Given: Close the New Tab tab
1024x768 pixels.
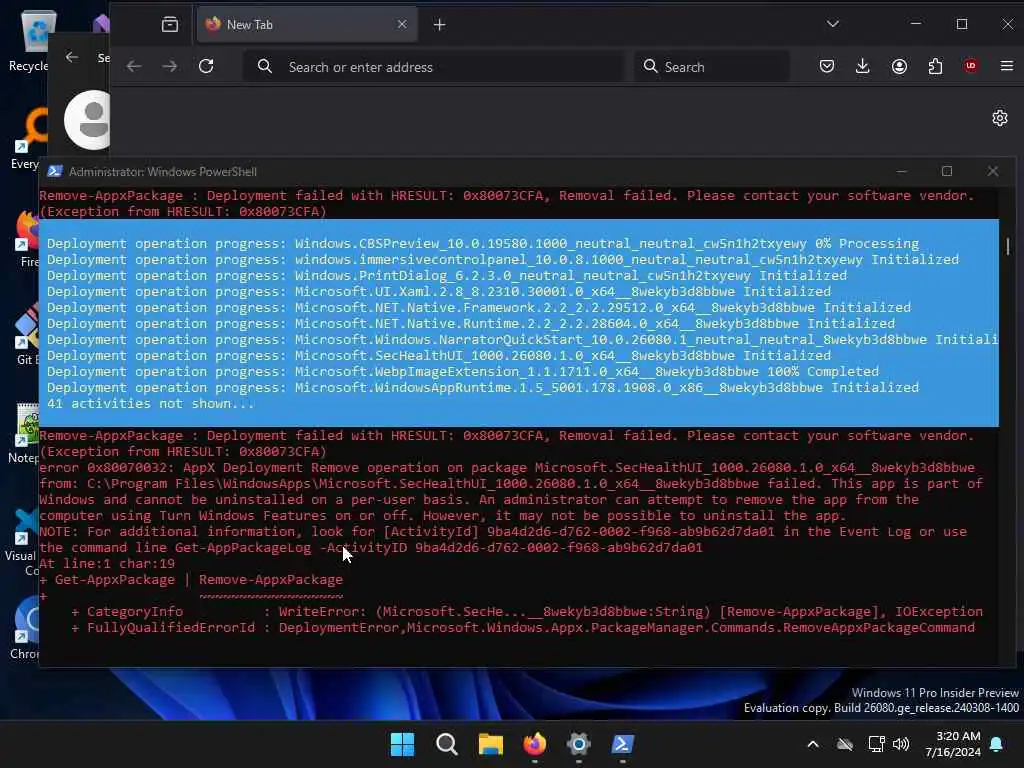Looking at the screenshot, I should tap(402, 24).
